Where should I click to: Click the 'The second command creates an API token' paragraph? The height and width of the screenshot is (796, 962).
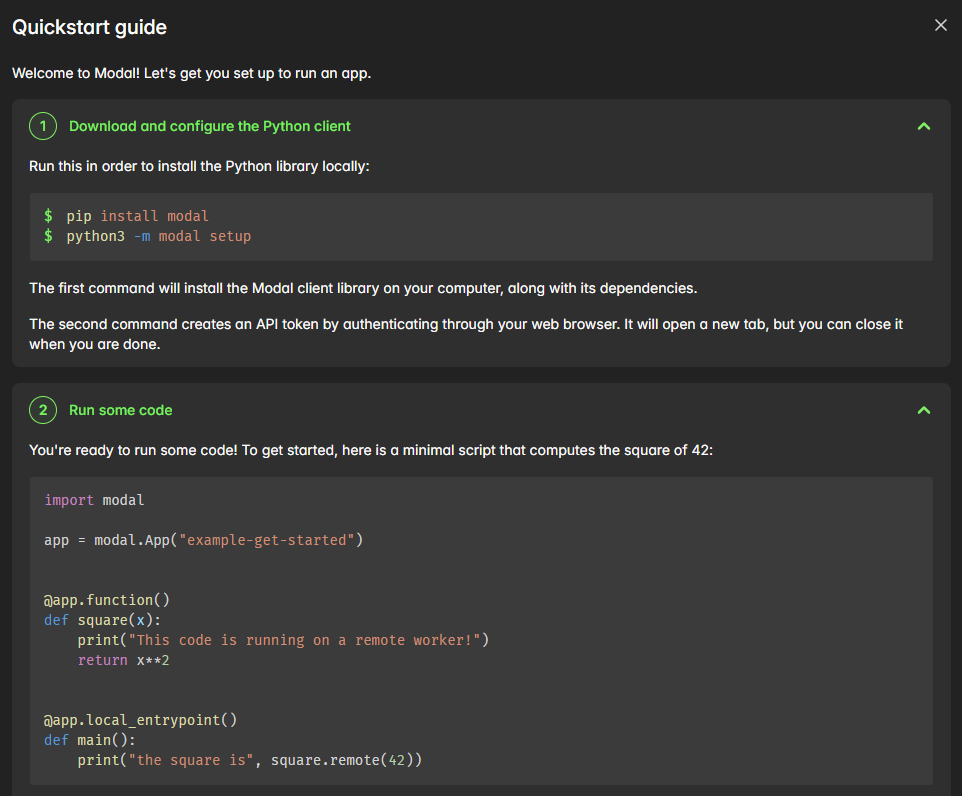coord(466,334)
